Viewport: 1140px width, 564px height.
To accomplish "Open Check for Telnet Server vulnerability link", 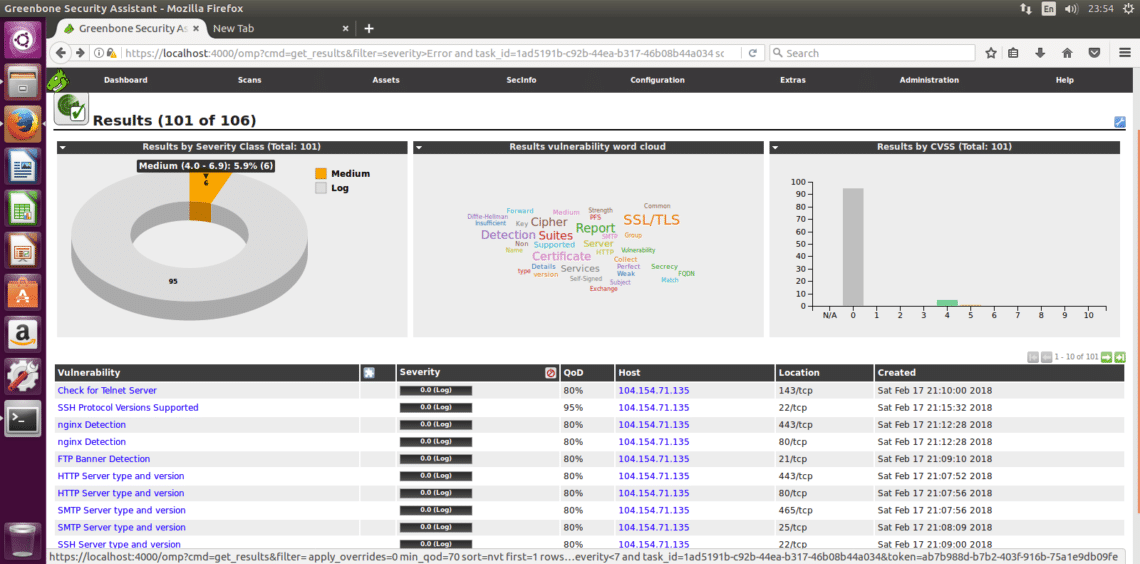I will (107, 391).
